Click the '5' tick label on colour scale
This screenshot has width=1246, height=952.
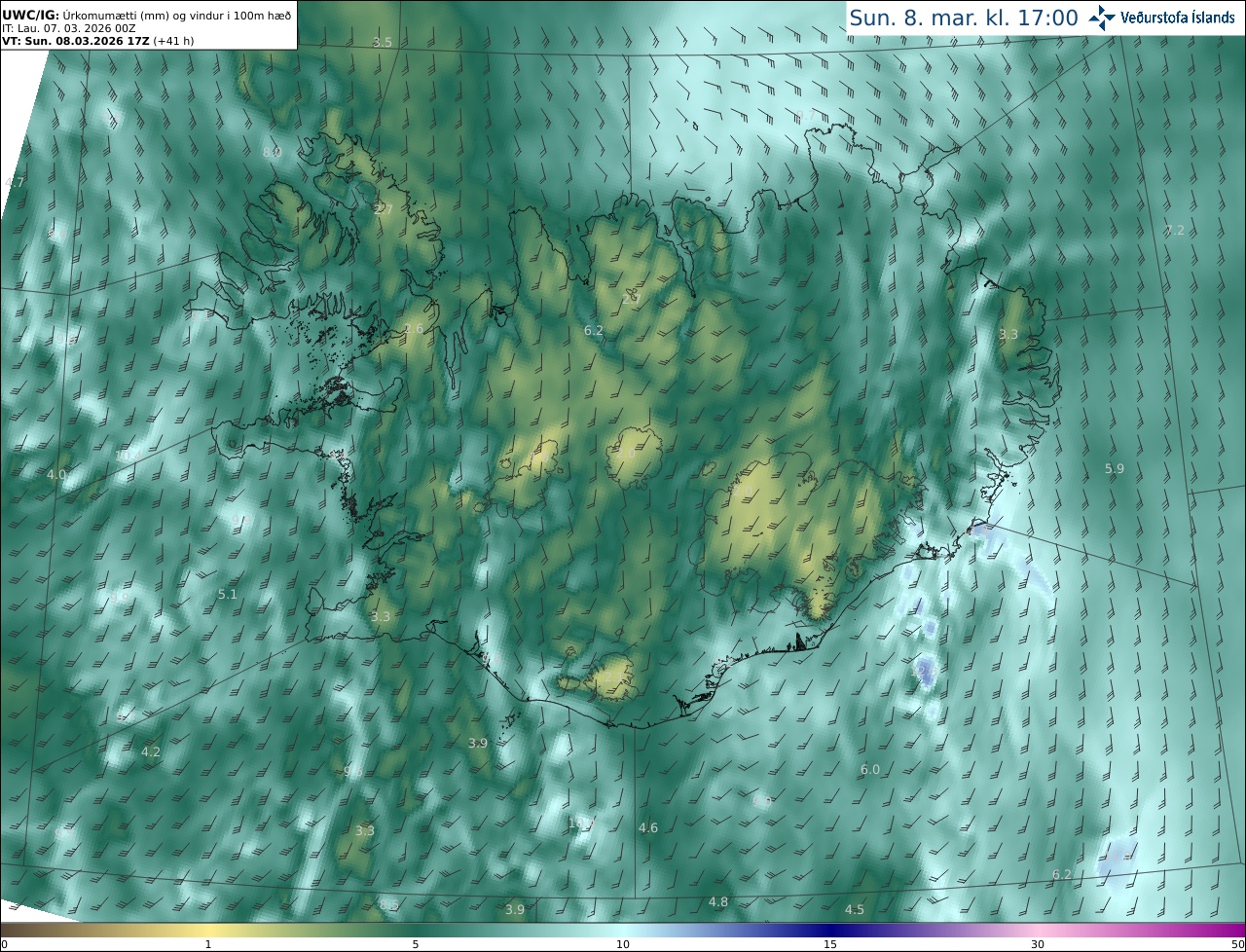click(x=416, y=944)
